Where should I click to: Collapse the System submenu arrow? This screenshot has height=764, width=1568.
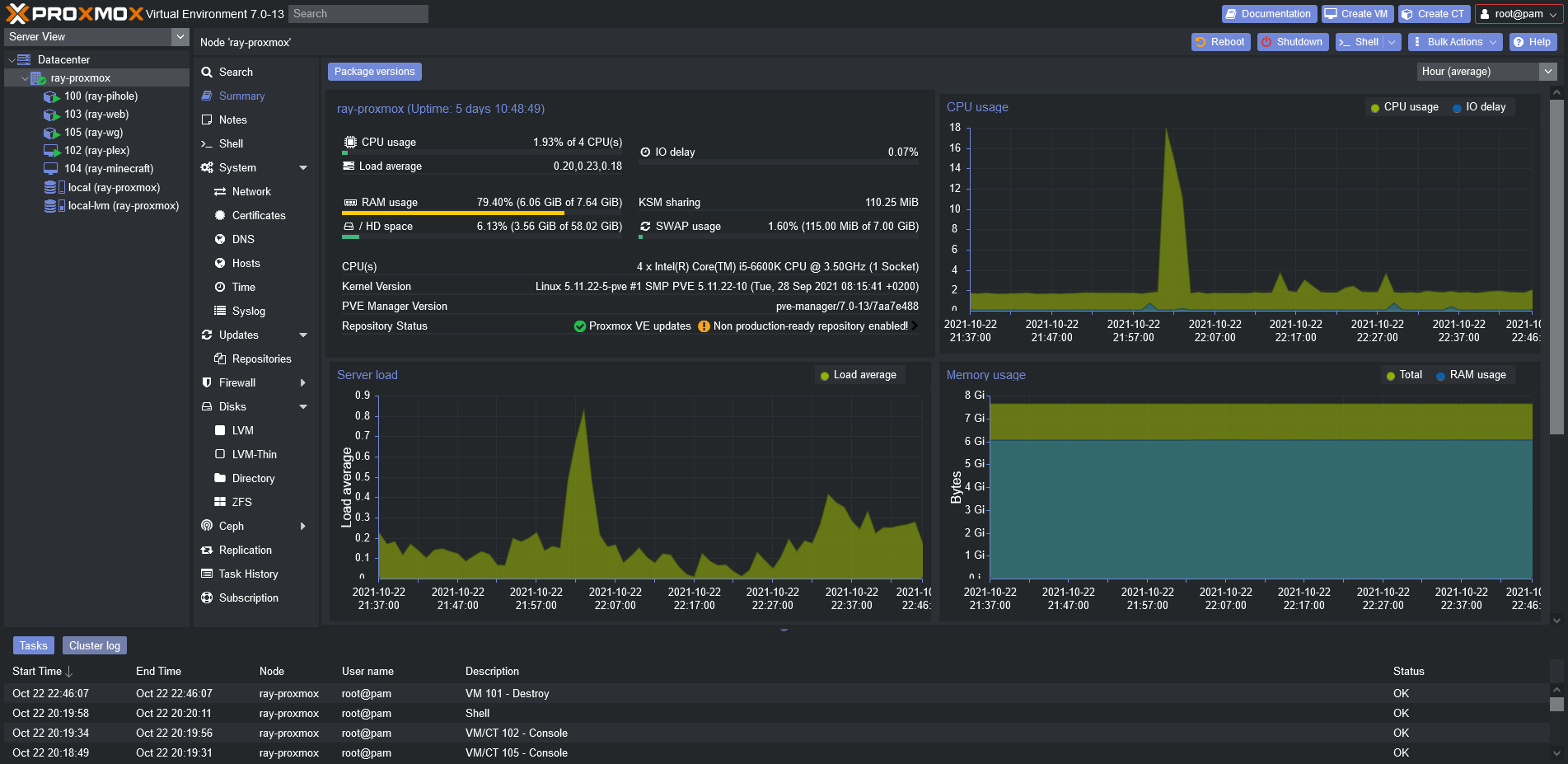303,168
